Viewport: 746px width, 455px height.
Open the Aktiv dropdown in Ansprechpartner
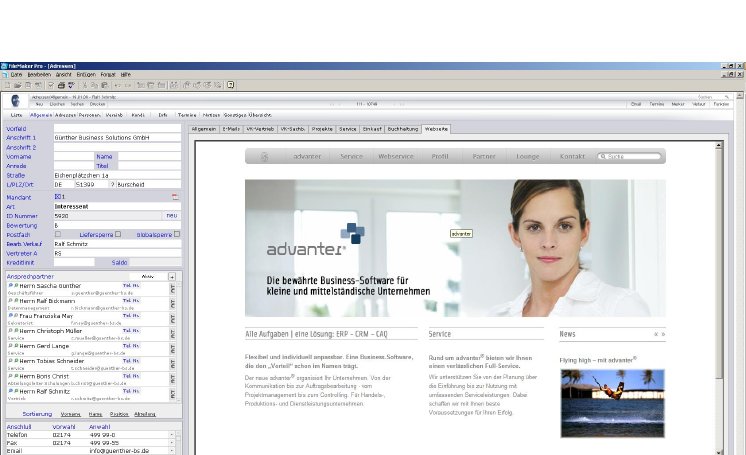[148, 277]
